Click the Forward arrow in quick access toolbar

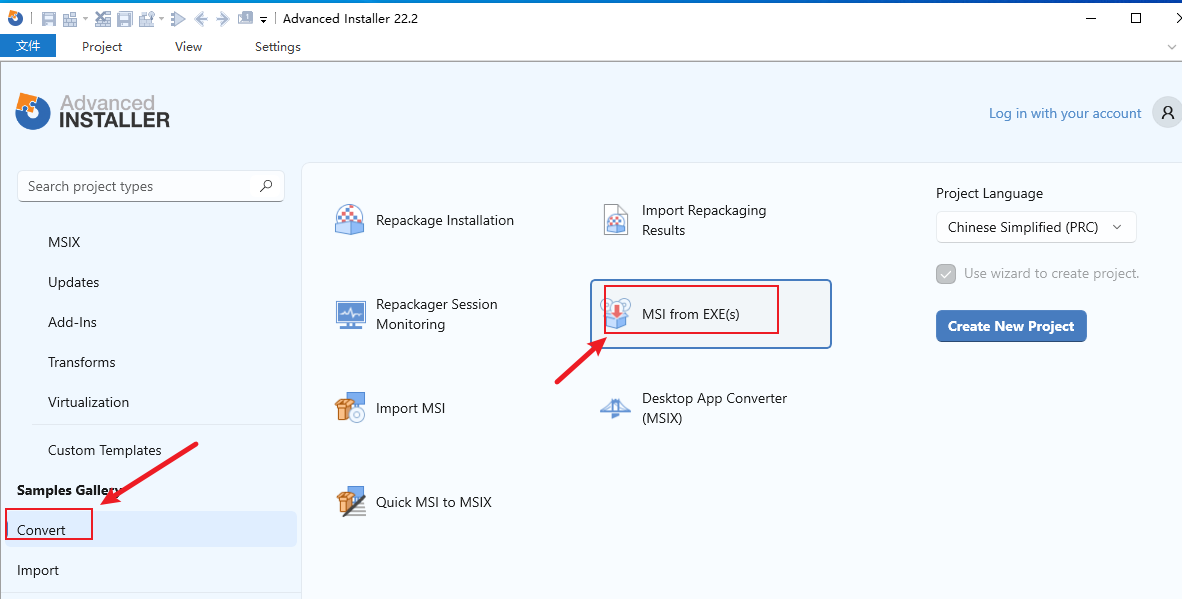click(222, 19)
